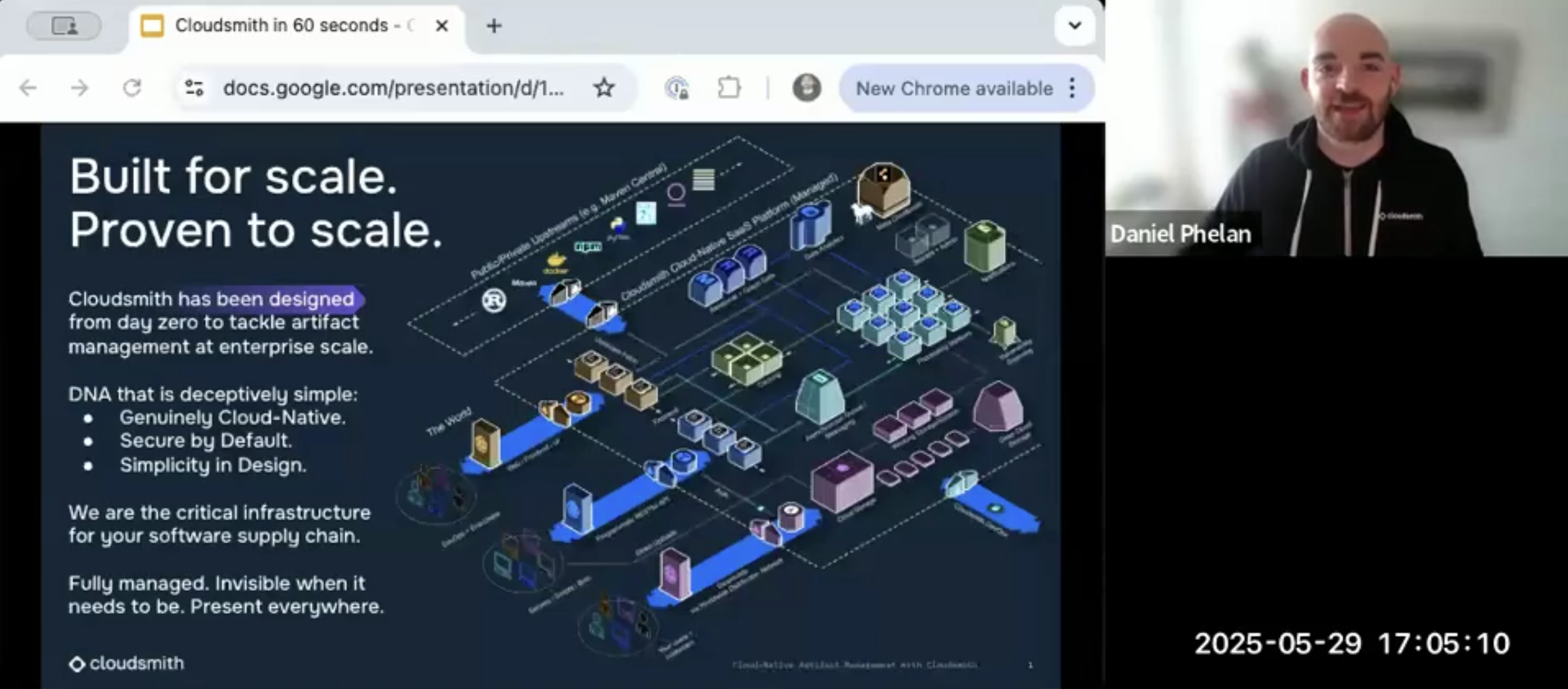
Task: Click the 'Proven to scale.' heading
Action: (255, 230)
